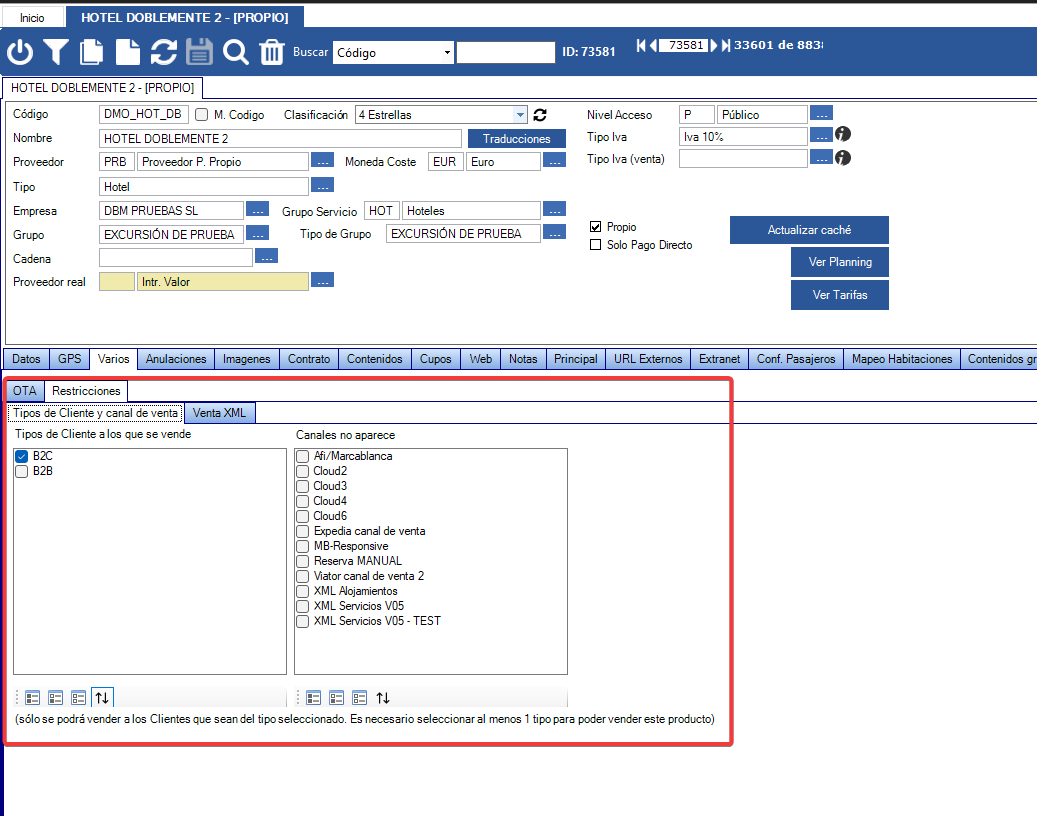Click the refresh arrows toolbar icon
This screenshot has height=816, width=1037.
pyautogui.click(x=163, y=52)
